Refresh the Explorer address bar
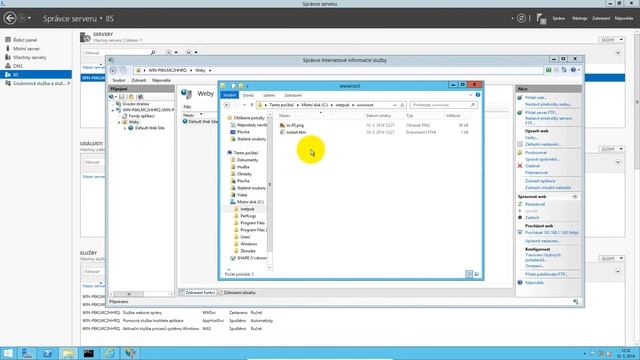 402,105
